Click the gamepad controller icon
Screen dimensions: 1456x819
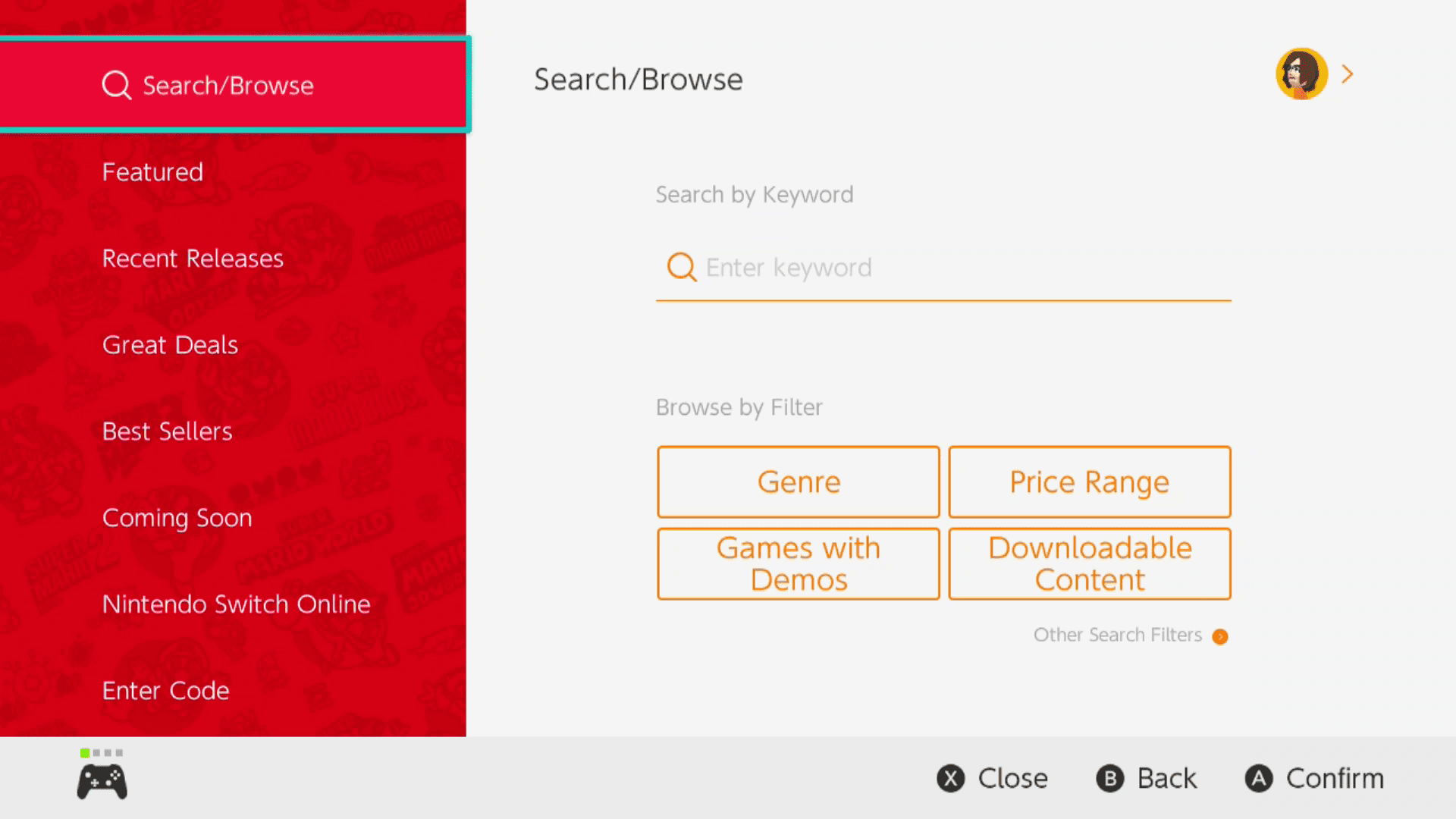click(102, 780)
